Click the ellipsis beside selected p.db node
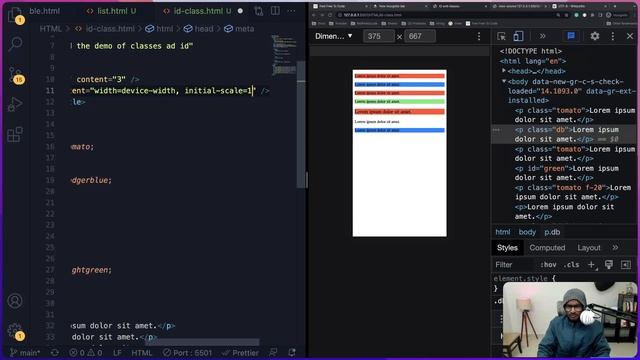Viewport: 640px width, 360px height. (x=496, y=130)
